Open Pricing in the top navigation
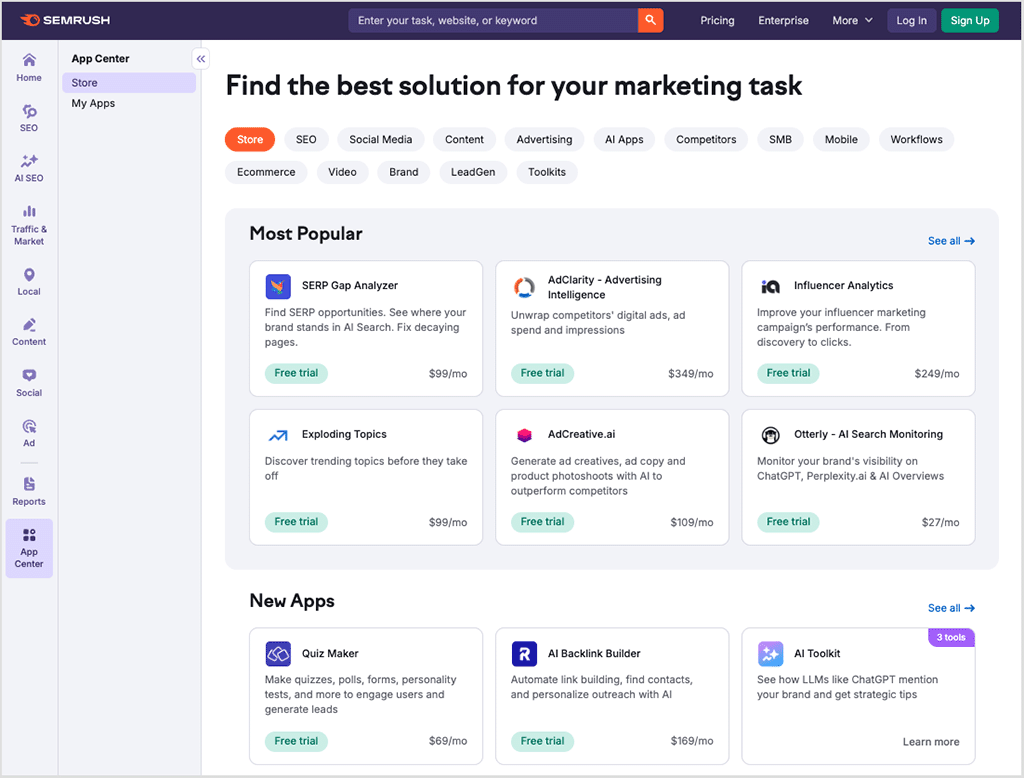This screenshot has width=1024, height=778. click(717, 20)
